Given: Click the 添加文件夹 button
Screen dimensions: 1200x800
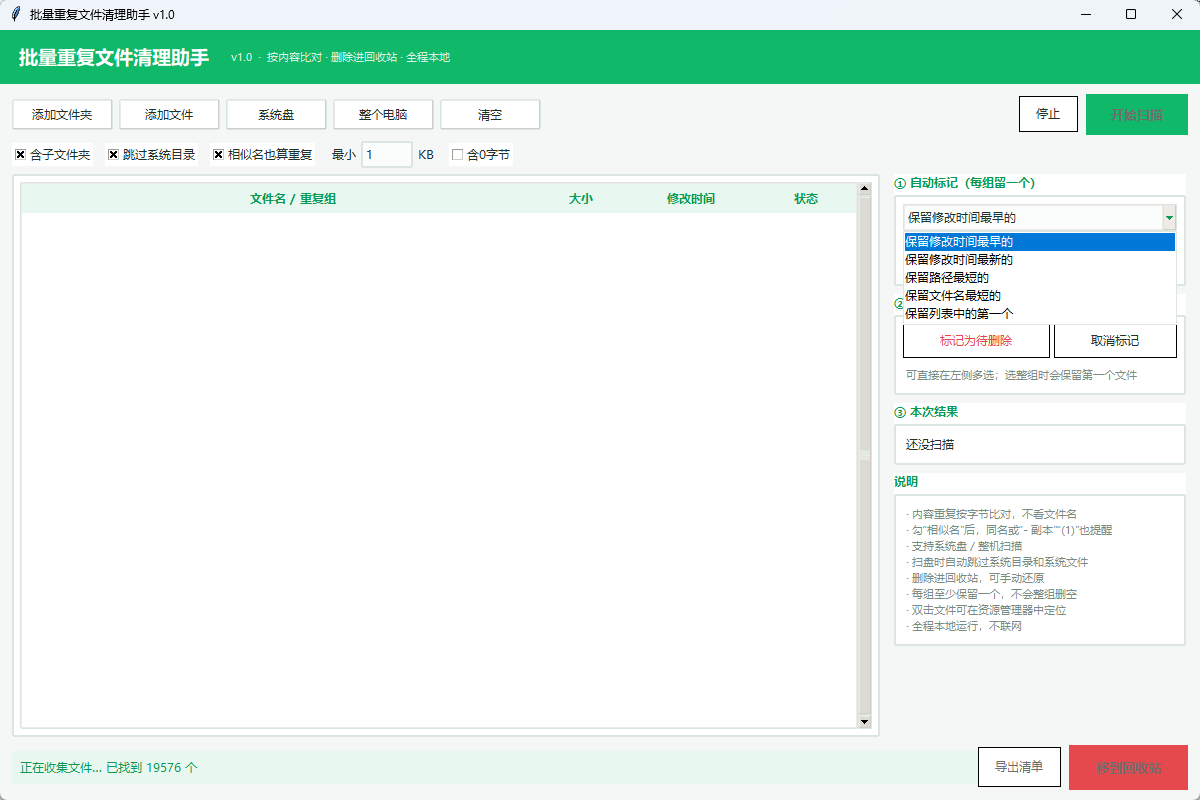Looking at the screenshot, I should (x=62, y=114).
